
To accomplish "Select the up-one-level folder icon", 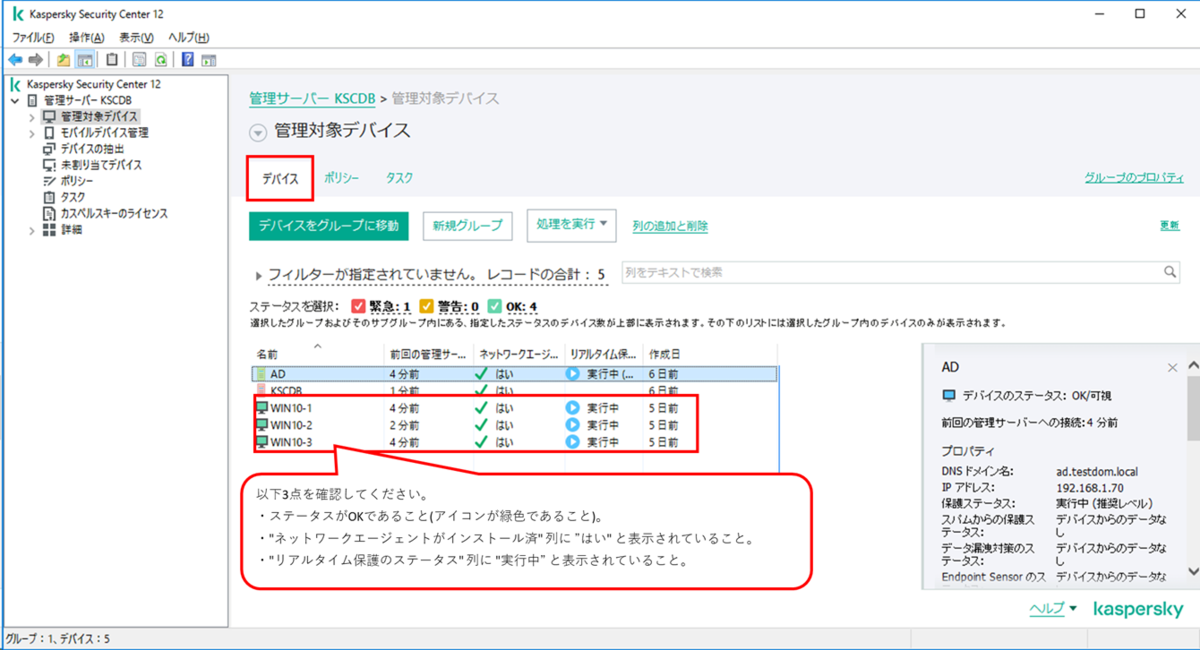I will point(62,59).
